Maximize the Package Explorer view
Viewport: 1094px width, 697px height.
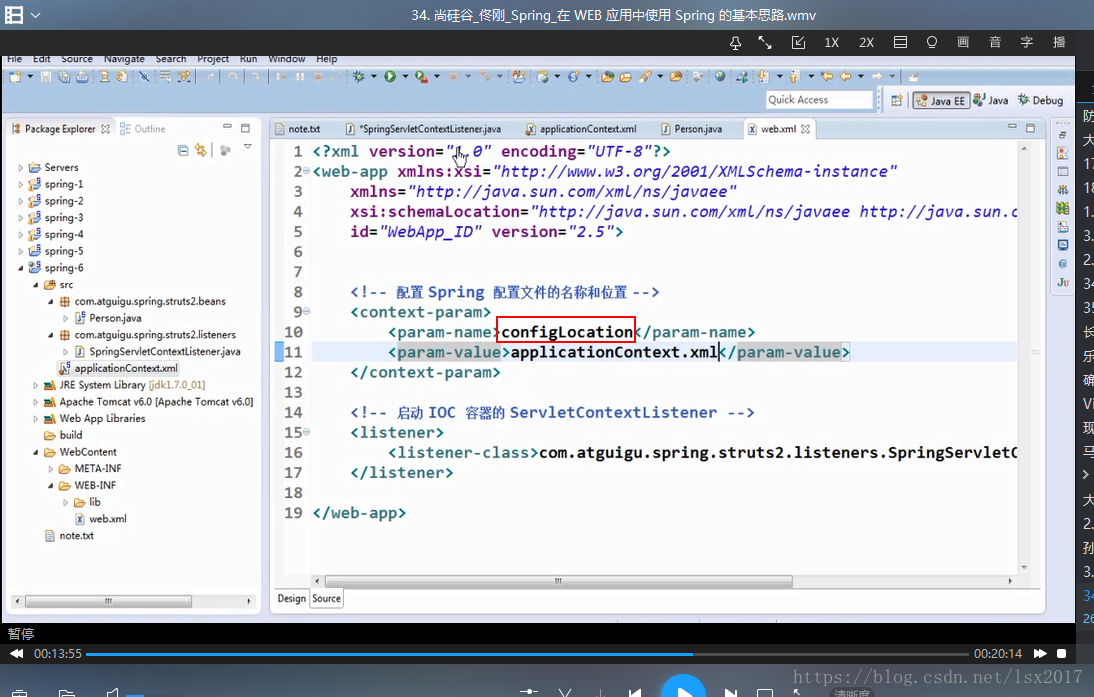[246, 128]
